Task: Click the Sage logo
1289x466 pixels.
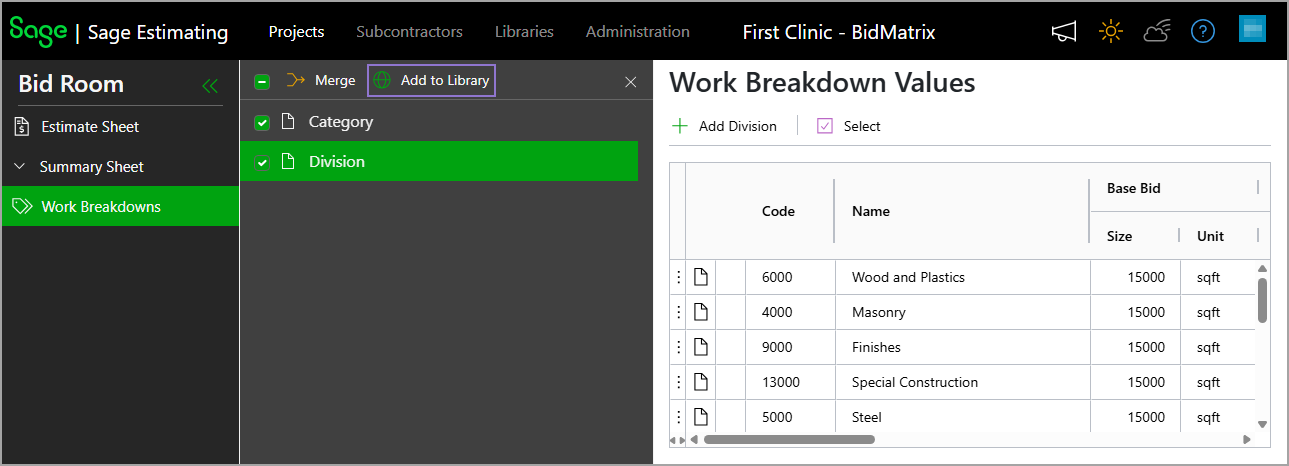Action: pyautogui.click(x=38, y=30)
